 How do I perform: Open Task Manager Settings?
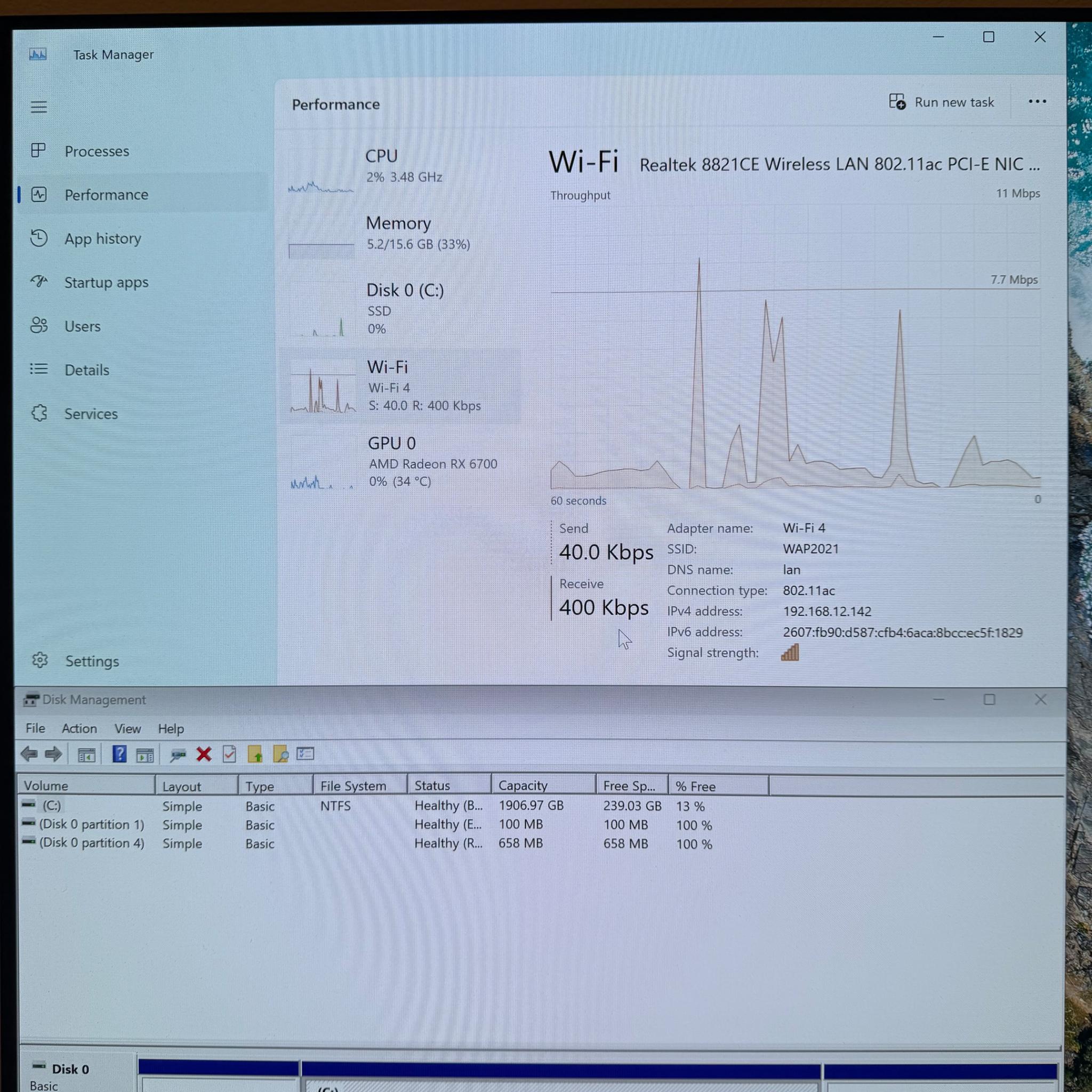pos(143,661)
